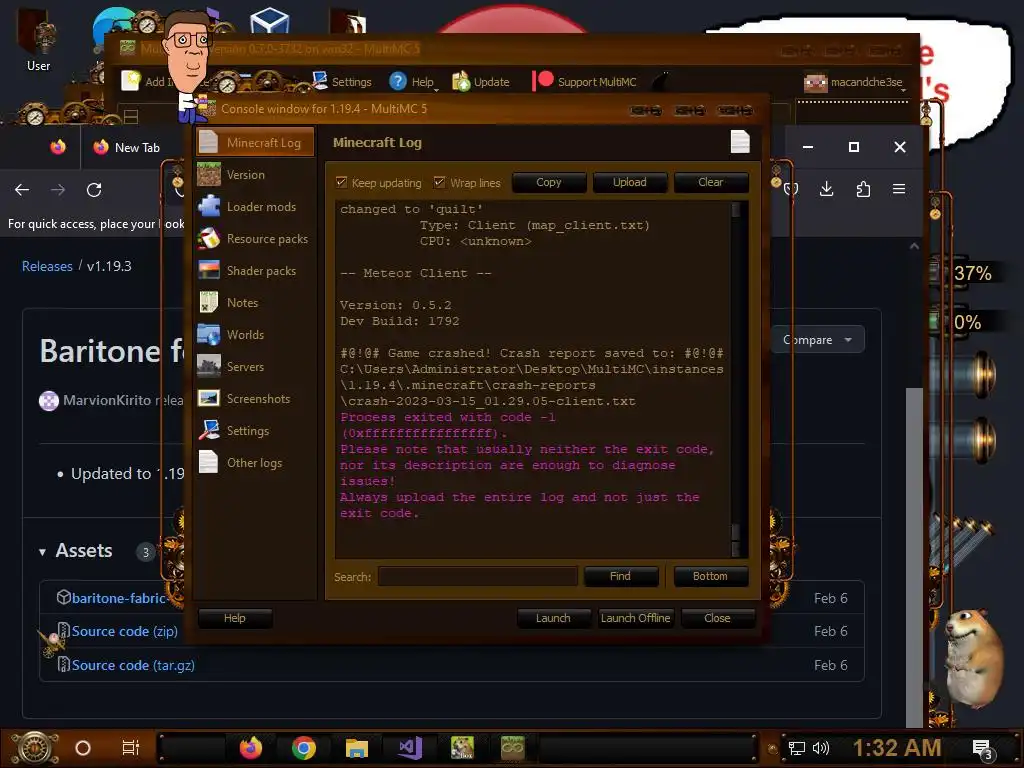Open the Firefox extensions puzzle icon
Viewport: 1024px width, 768px height.
click(x=863, y=189)
